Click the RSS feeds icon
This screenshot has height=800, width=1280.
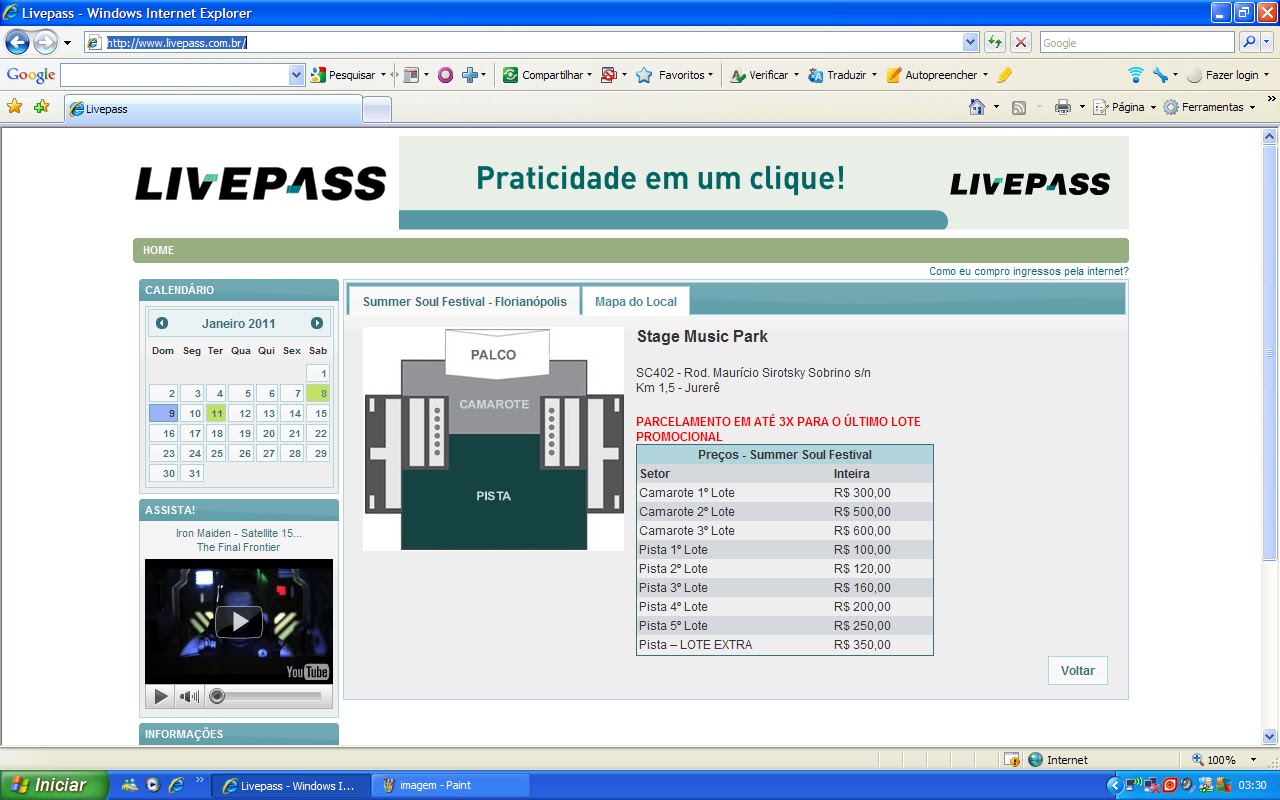(x=1019, y=107)
